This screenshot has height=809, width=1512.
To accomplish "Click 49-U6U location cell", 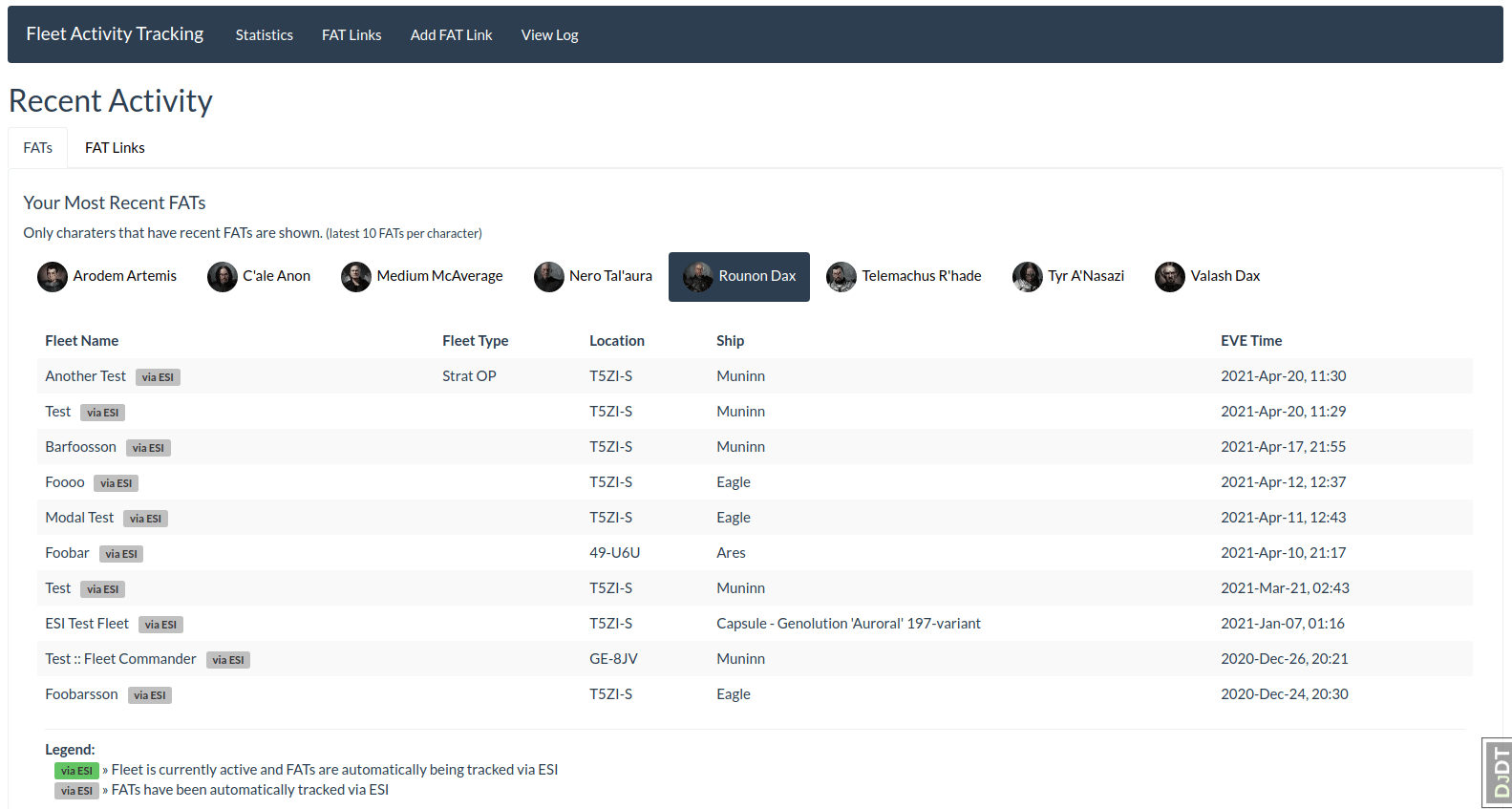I will [615, 553].
